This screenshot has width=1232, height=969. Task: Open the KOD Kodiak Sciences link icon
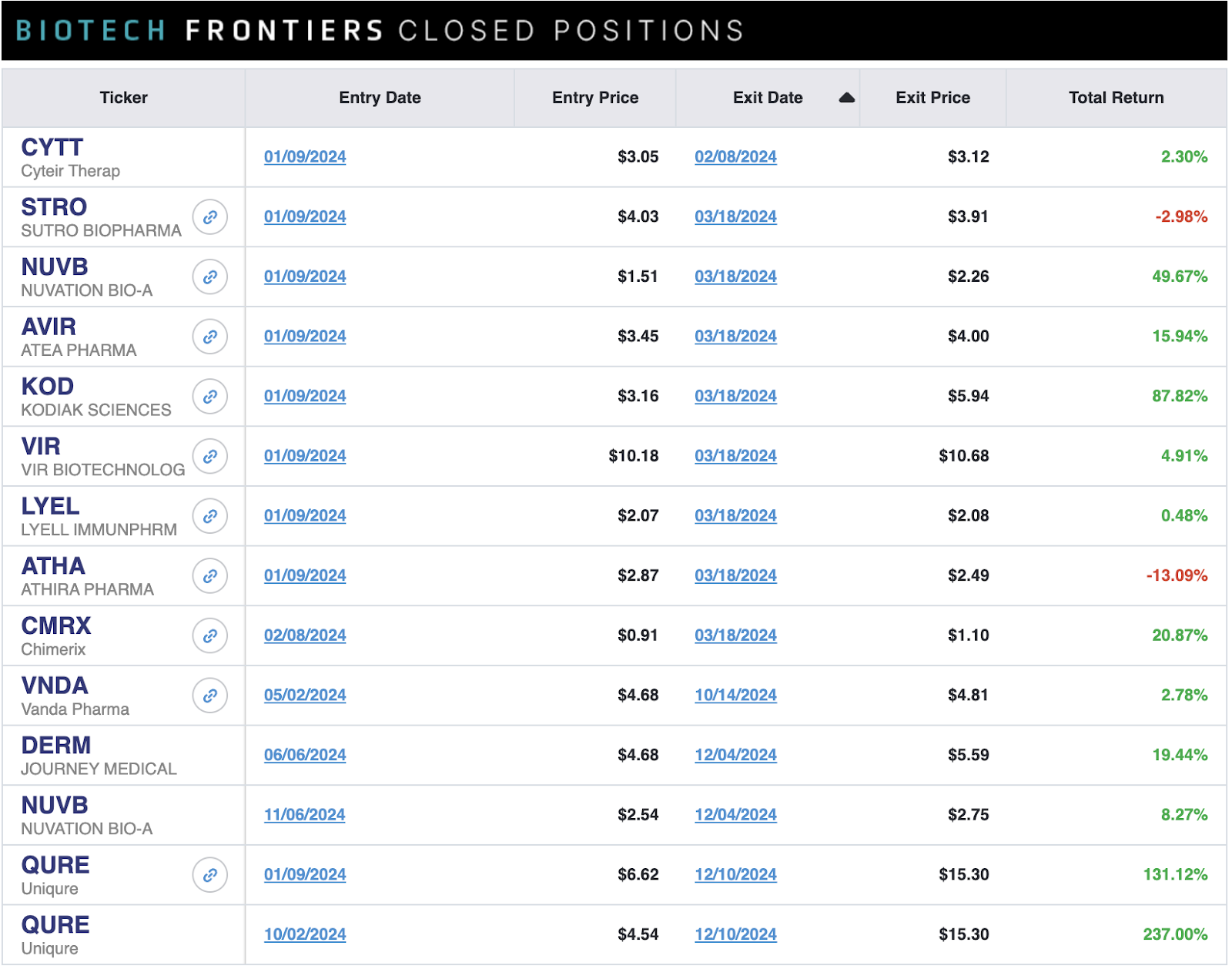pos(210,397)
